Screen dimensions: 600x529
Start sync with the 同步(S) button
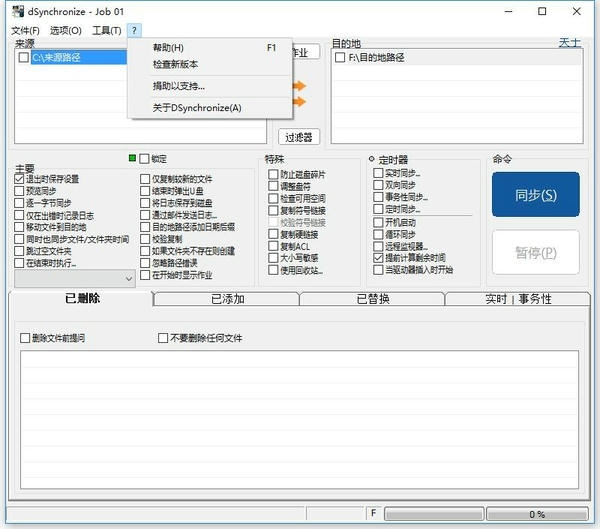536,194
